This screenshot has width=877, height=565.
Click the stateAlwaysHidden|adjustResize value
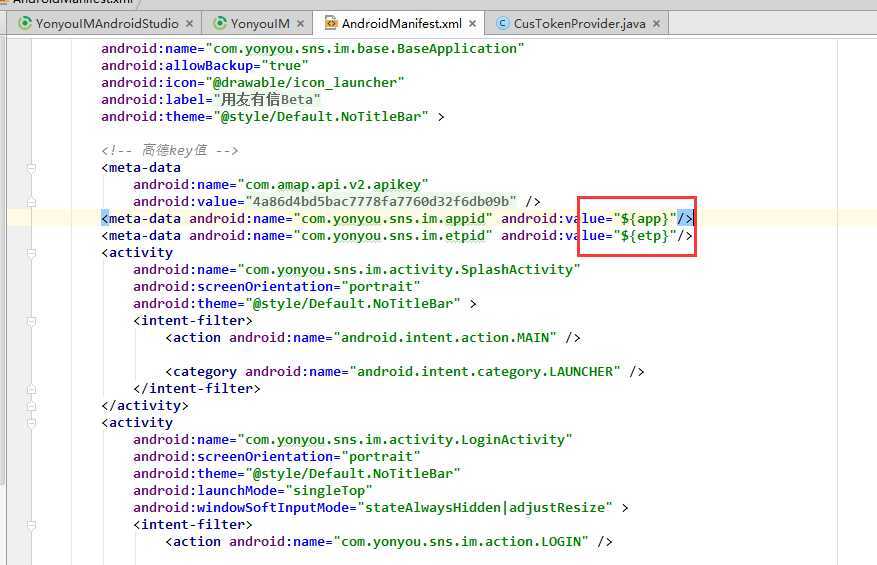pyautogui.click(x=485, y=508)
